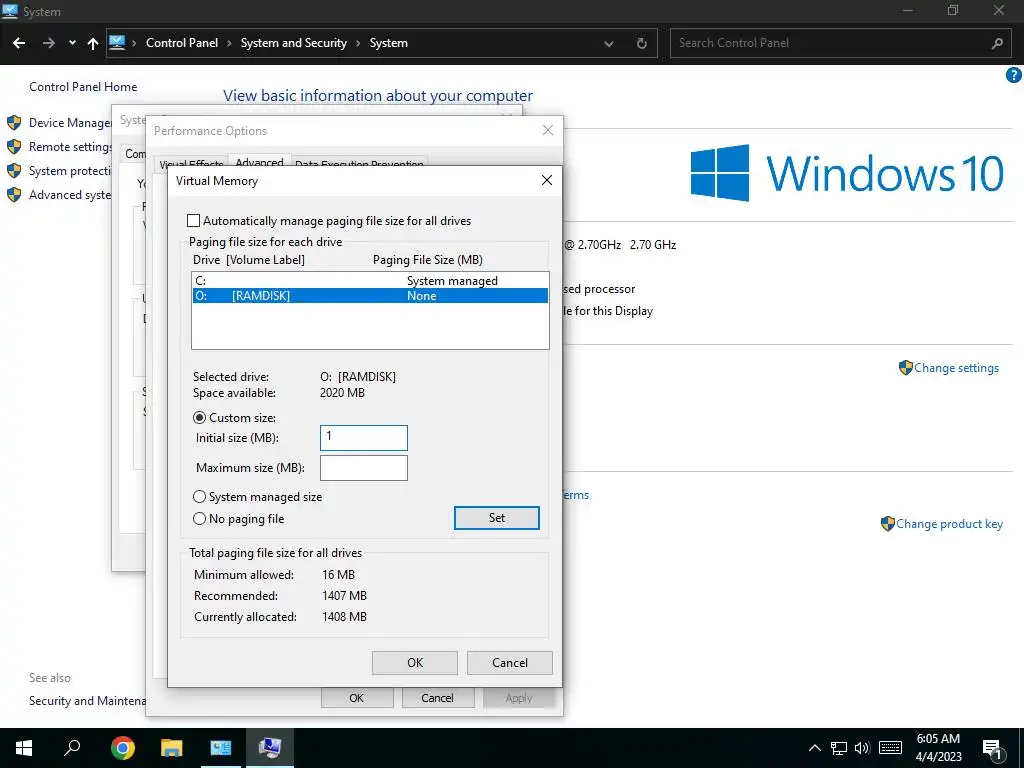1024x768 pixels.
Task: Select the O: [RAMDISK] drive row
Action: point(370,296)
